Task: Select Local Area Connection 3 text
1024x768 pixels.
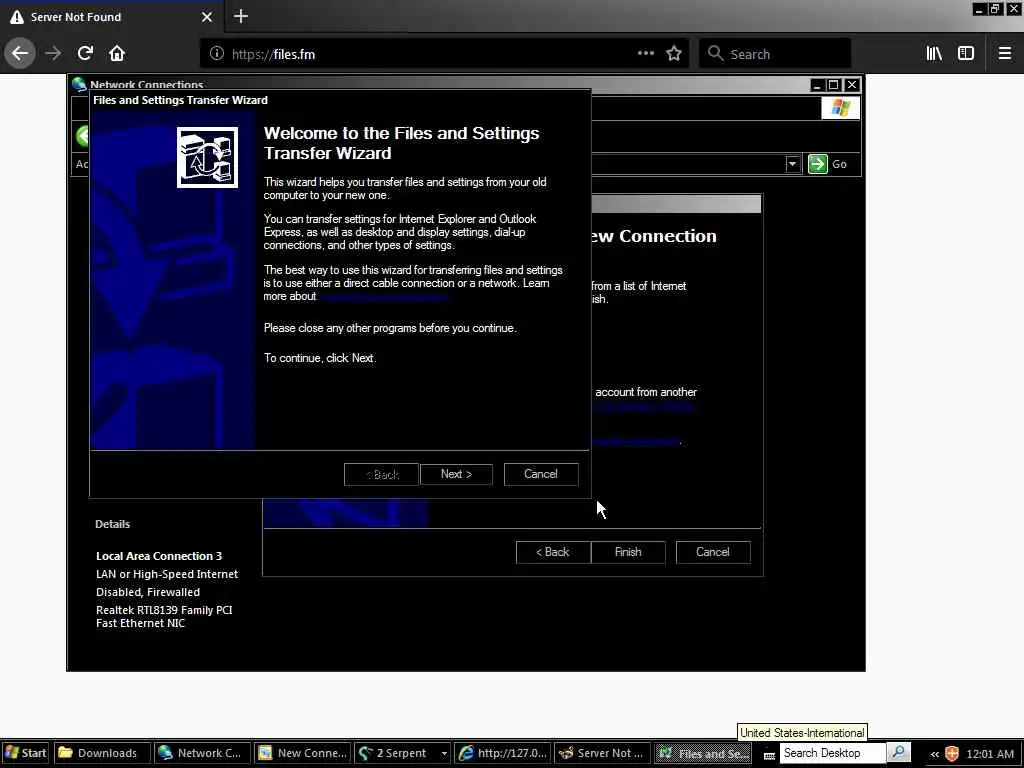Action: click(159, 556)
